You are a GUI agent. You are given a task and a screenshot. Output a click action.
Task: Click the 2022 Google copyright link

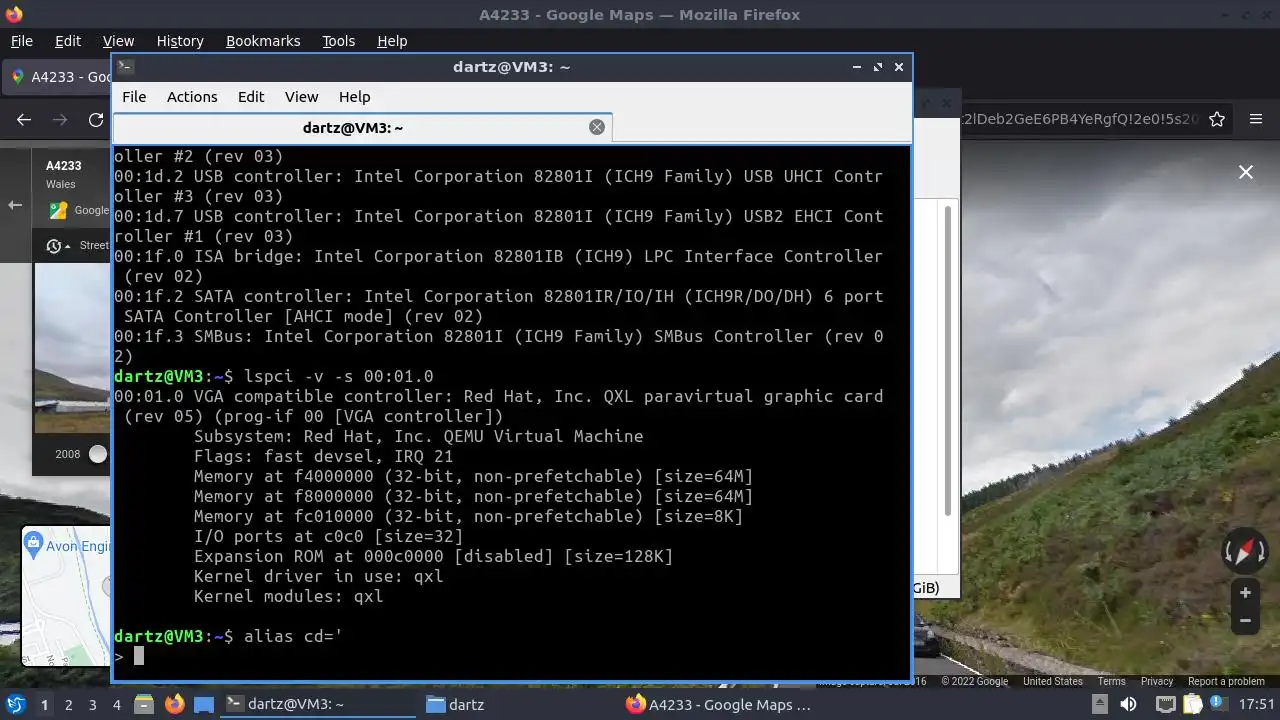975,681
